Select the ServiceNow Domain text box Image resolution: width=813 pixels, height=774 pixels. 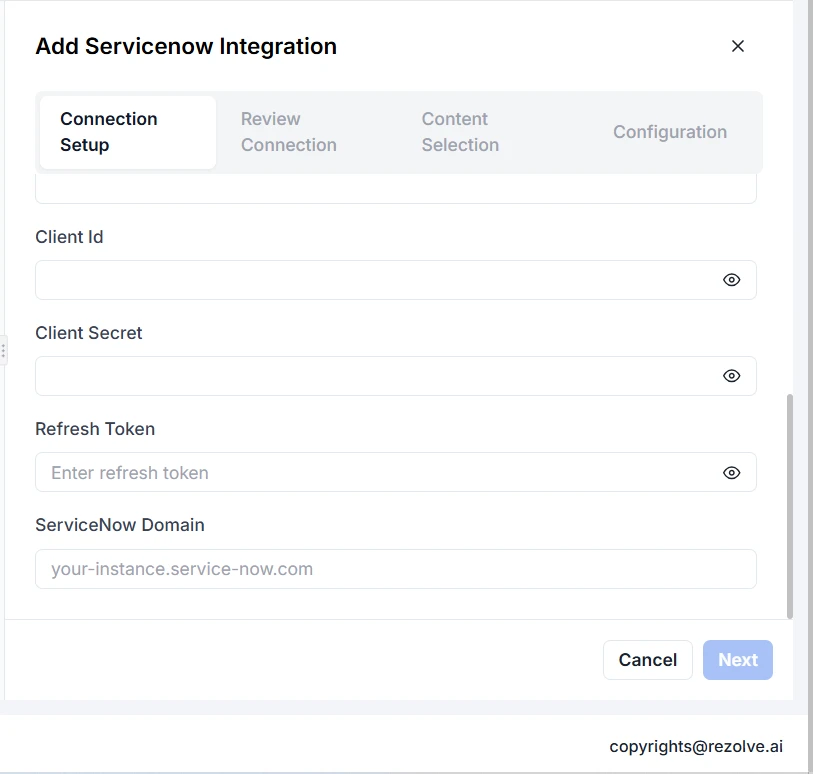pos(395,569)
